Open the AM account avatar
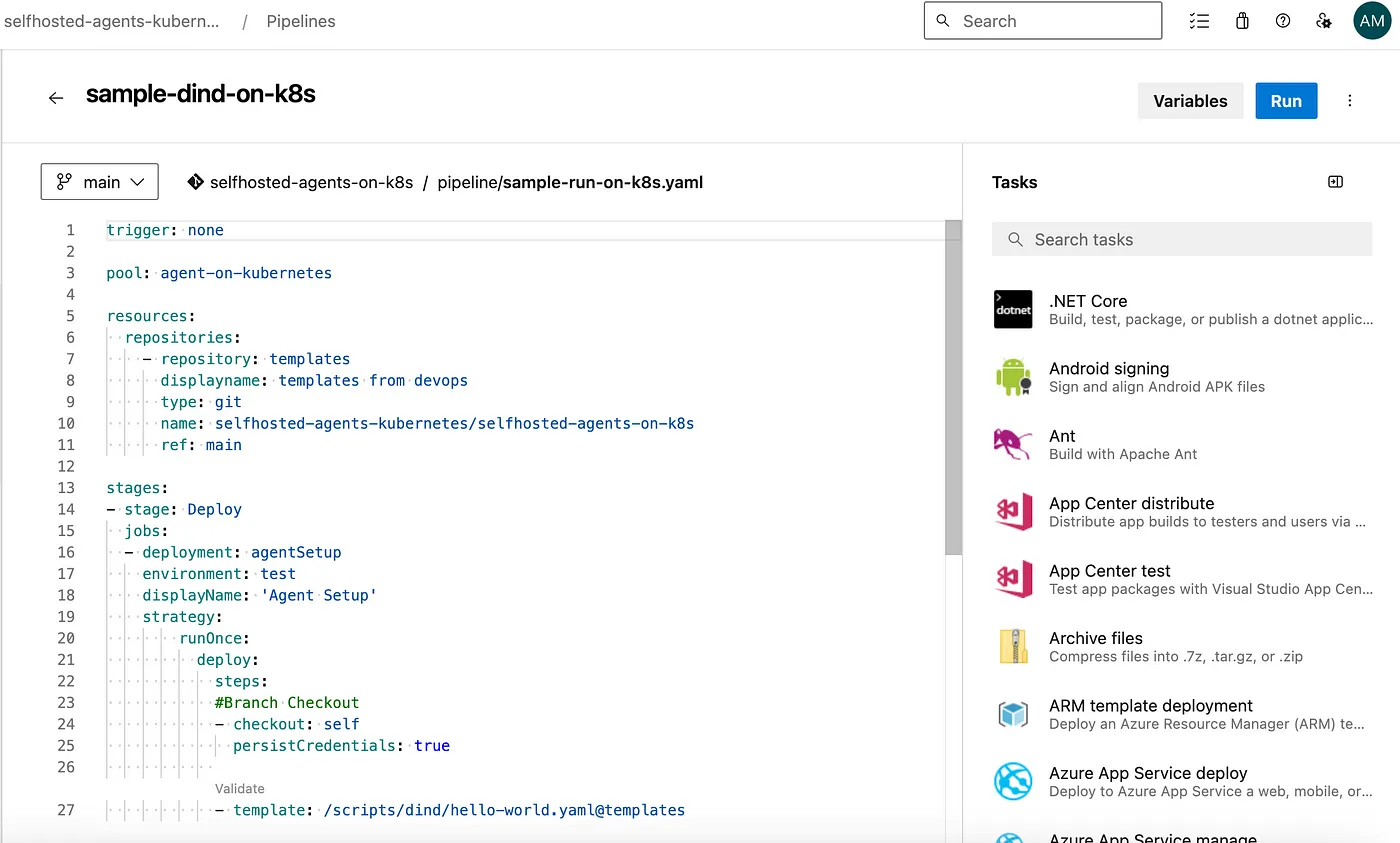Screen dimensions: 1400x843 click(1371, 21)
